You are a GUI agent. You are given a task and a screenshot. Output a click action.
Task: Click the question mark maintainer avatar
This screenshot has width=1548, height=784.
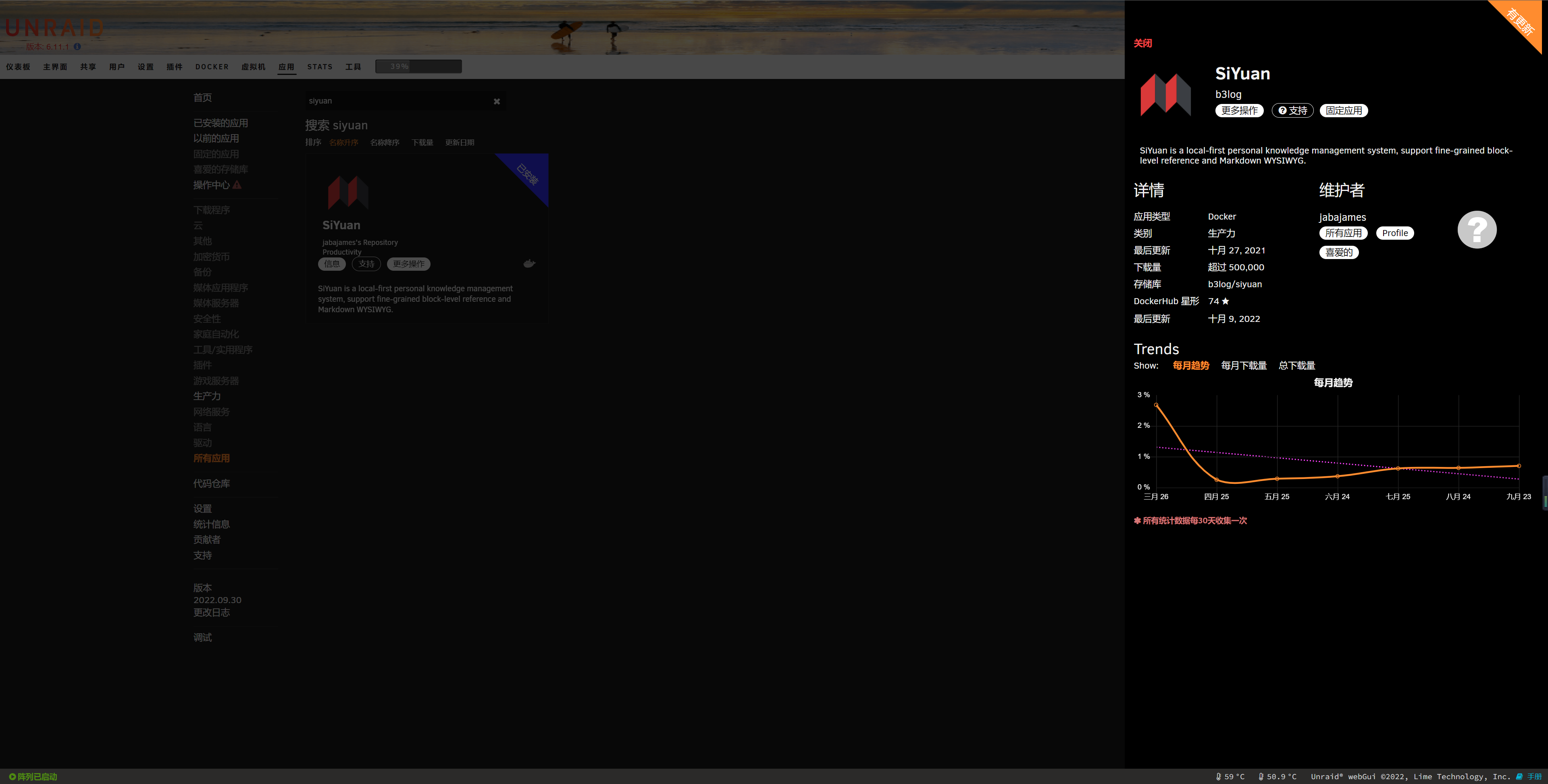pyautogui.click(x=1477, y=230)
